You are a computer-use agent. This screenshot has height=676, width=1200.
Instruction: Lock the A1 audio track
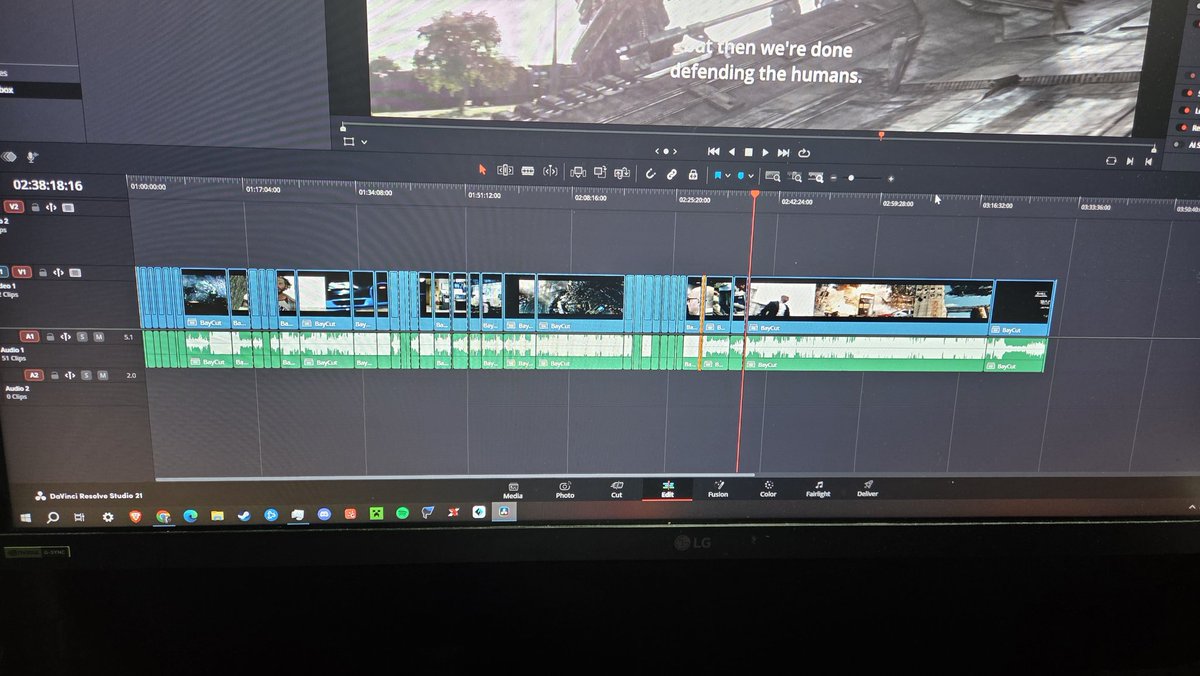point(50,337)
